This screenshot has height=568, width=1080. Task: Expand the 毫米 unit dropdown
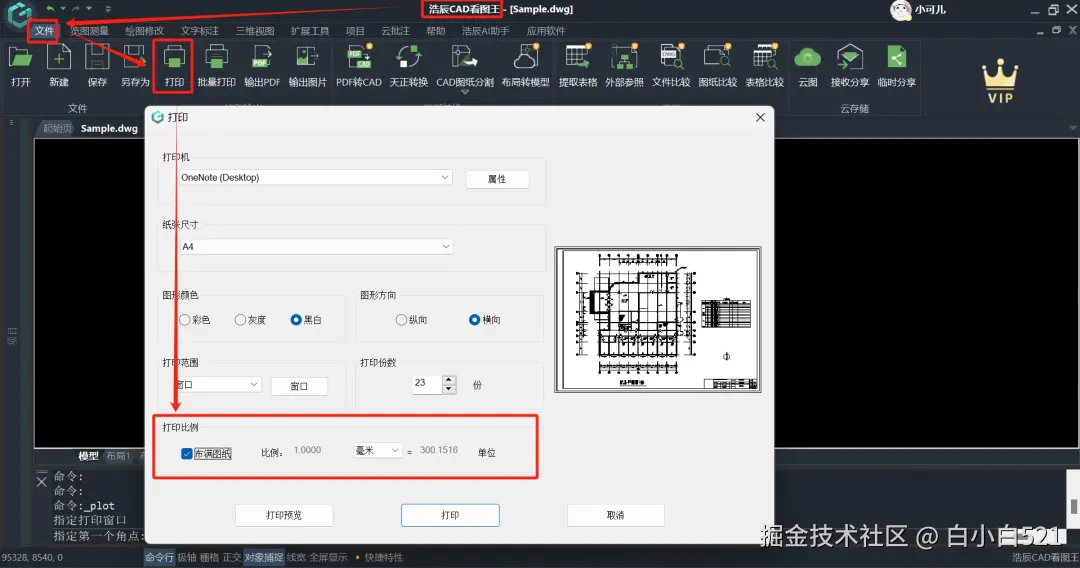click(x=377, y=450)
